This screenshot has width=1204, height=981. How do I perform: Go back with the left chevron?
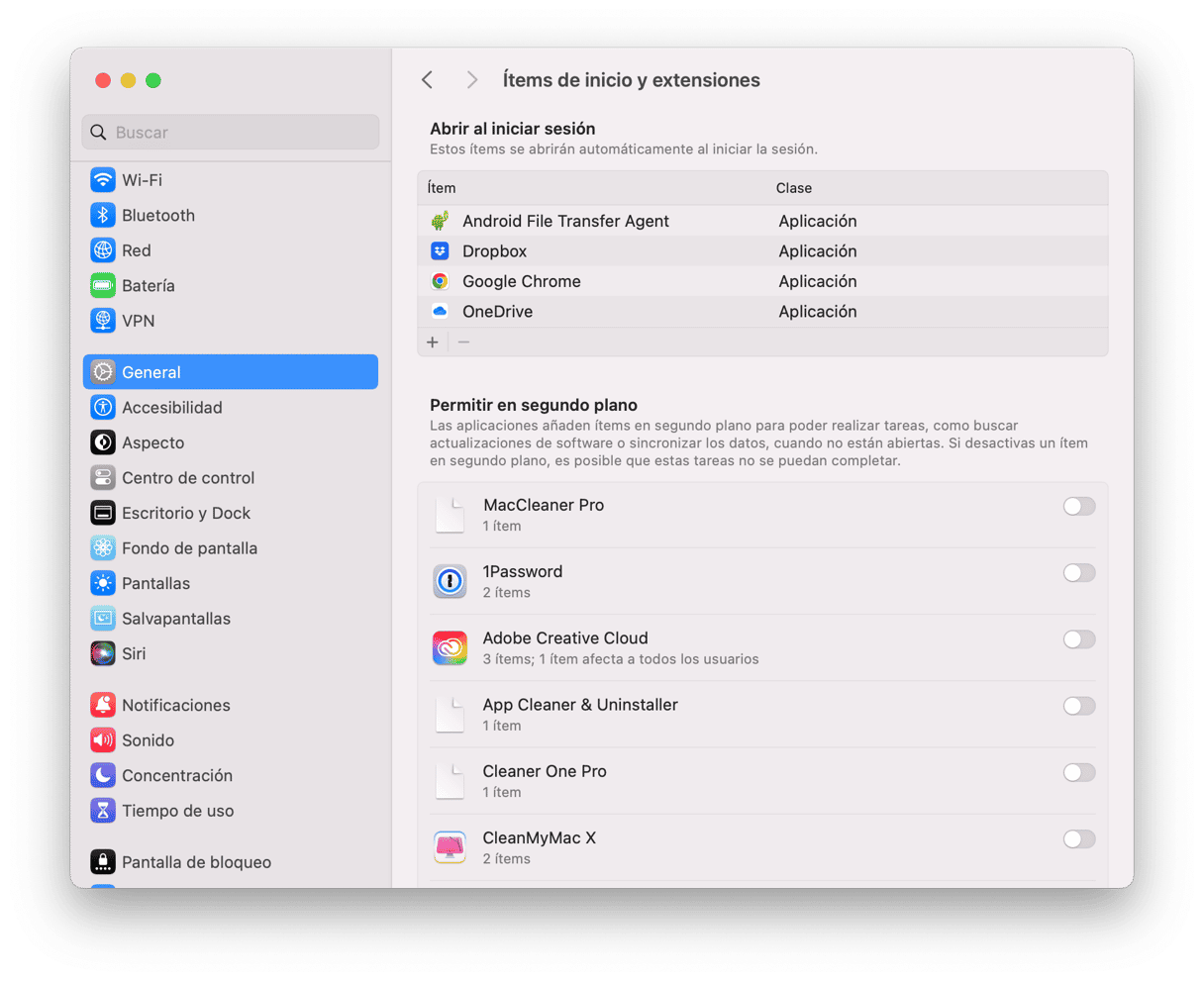428,80
